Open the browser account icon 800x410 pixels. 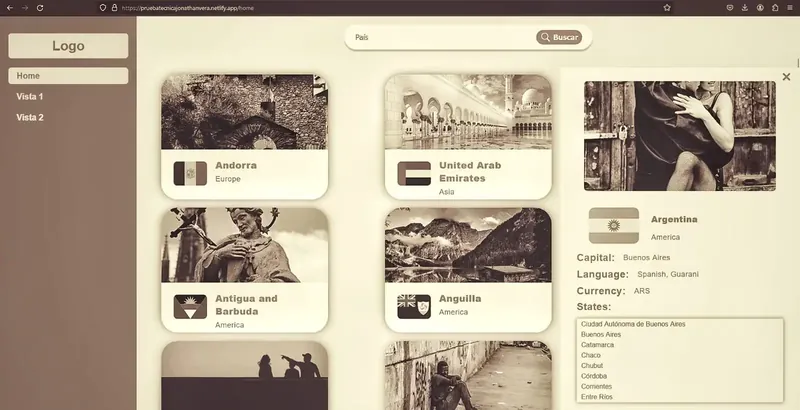pyautogui.click(x=760, y=8)
